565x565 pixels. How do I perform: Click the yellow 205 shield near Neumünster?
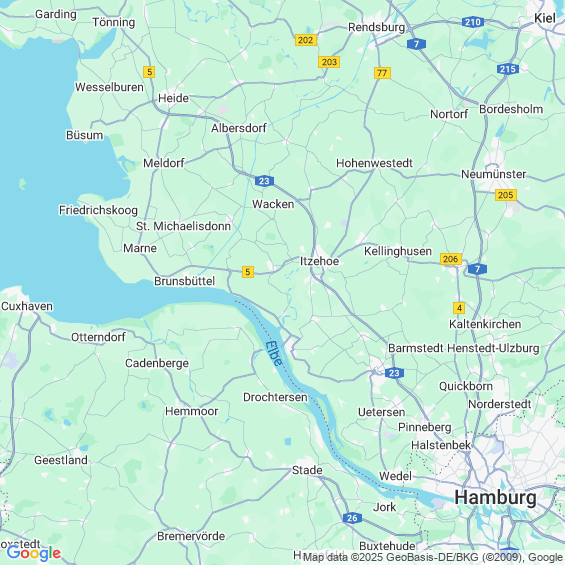point(506,195)
